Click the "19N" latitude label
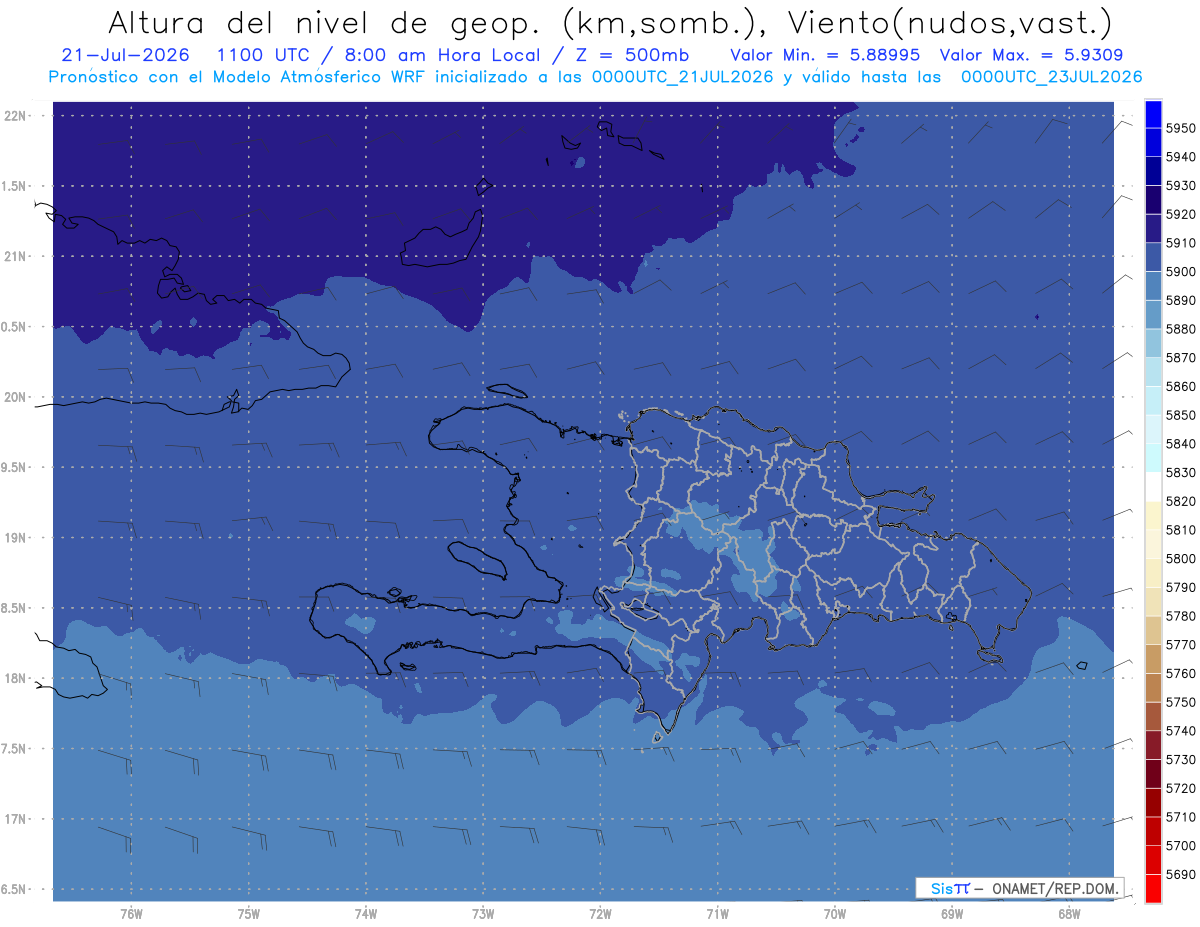 pos(15,538)
